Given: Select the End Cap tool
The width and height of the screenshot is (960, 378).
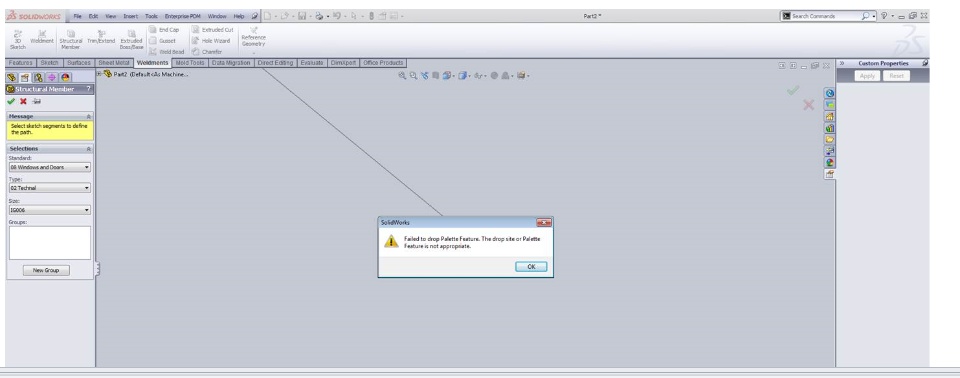Looking at the screenshot, I should [x=165, y=29].
